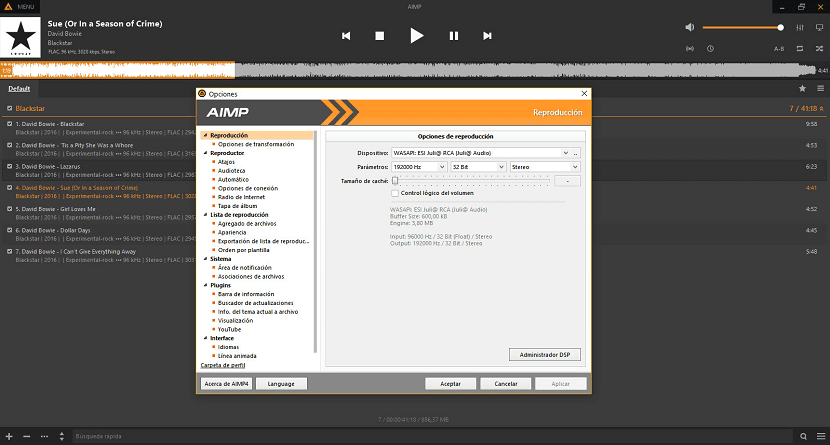Click the A-B repeat section button
The width and height of the screenshot is (830, 445).
pos(778,48)
